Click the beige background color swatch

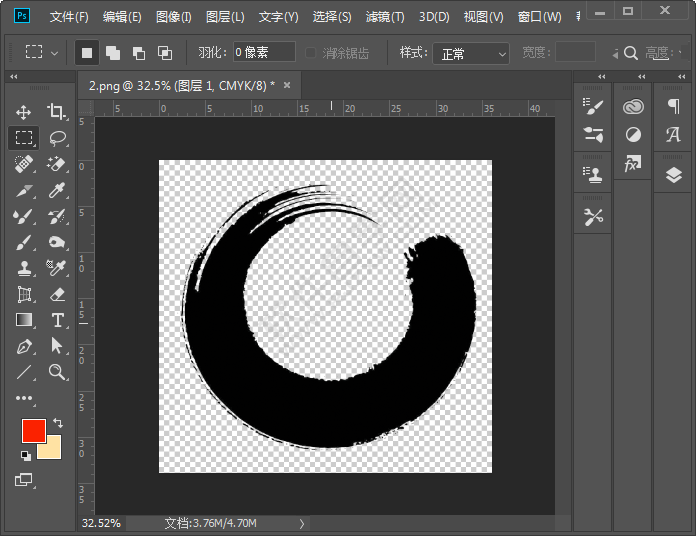pos(51,449)
